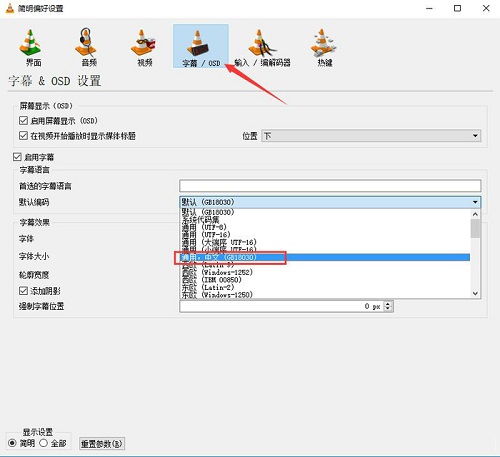Click the encoding list scroll down arrow
This screenshot has width=500, height=457.
(x=475, y=293)
